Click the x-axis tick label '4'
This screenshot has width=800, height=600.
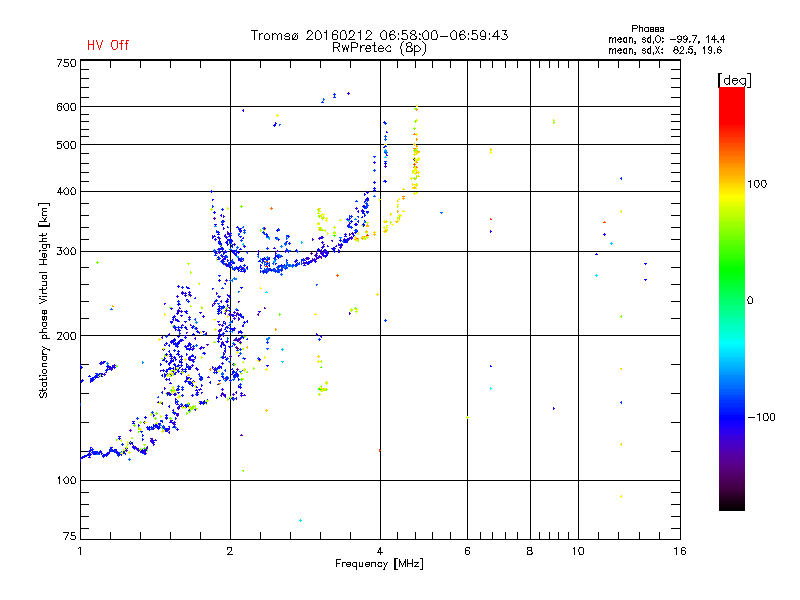(380, 551)
